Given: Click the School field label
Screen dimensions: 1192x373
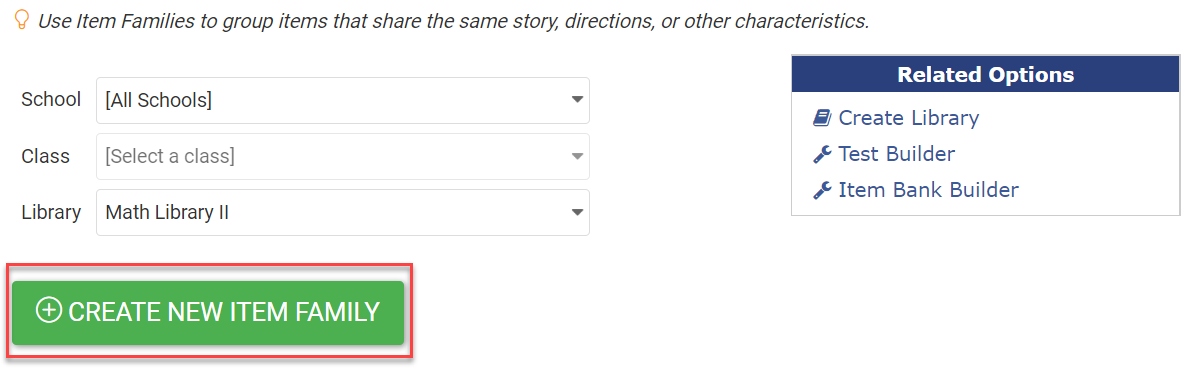Looking at the screenshot, I should tap(51, 100).
